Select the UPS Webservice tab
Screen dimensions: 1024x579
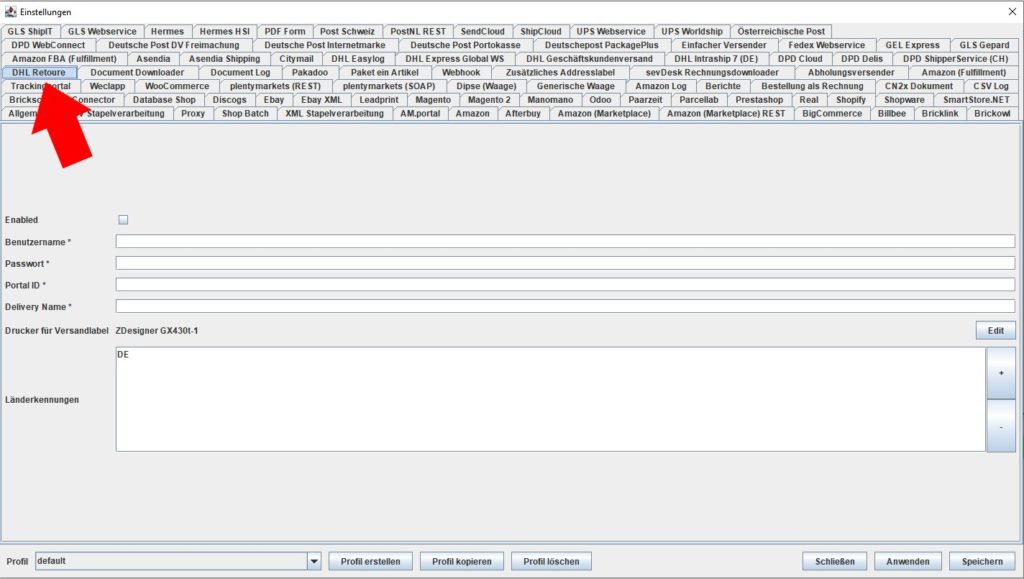point(611,31)
